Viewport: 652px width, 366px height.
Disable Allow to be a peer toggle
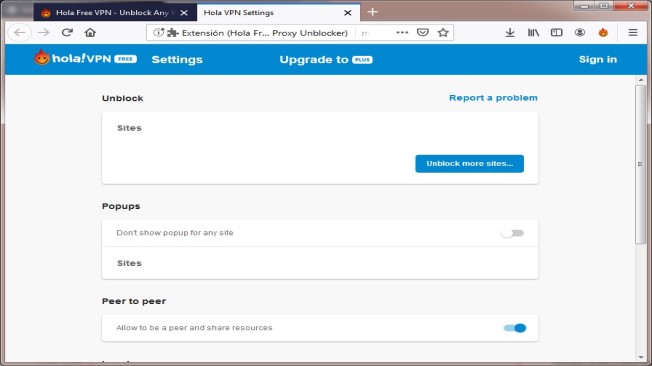pyautogui.click(x=515, y=328)
